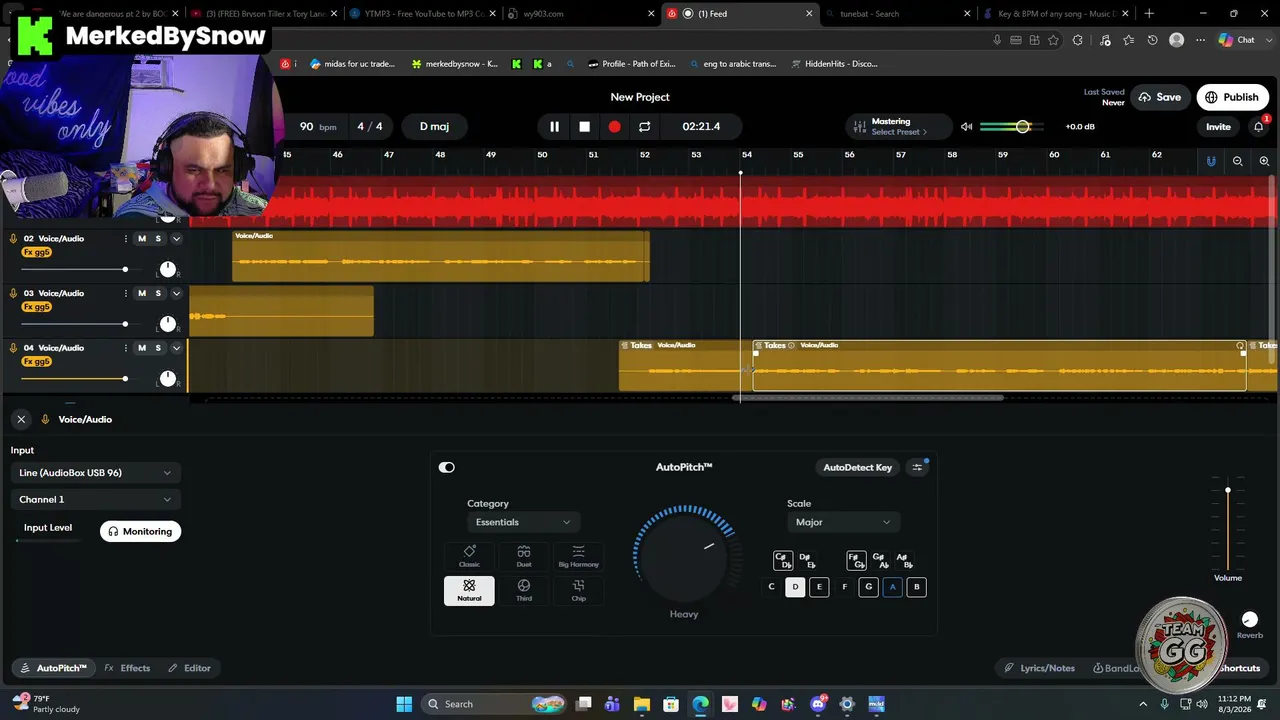Toggle note A in the scale
Image resolution: width=1280 pixels, height=720 pixels.
click(x=892, y=587)
